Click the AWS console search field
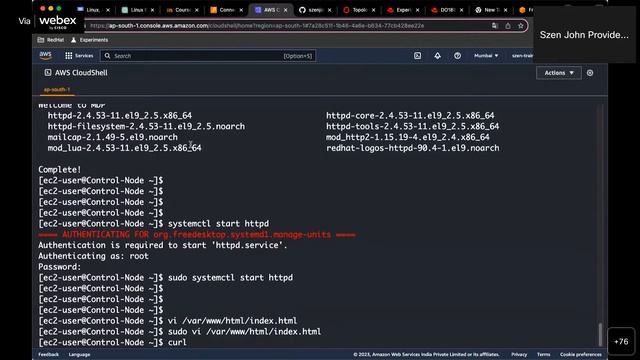 208,56
